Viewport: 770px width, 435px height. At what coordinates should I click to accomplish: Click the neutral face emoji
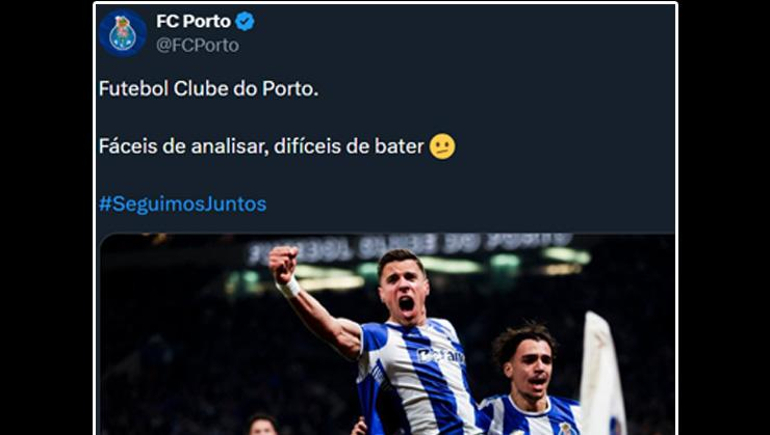click(442, 147)
